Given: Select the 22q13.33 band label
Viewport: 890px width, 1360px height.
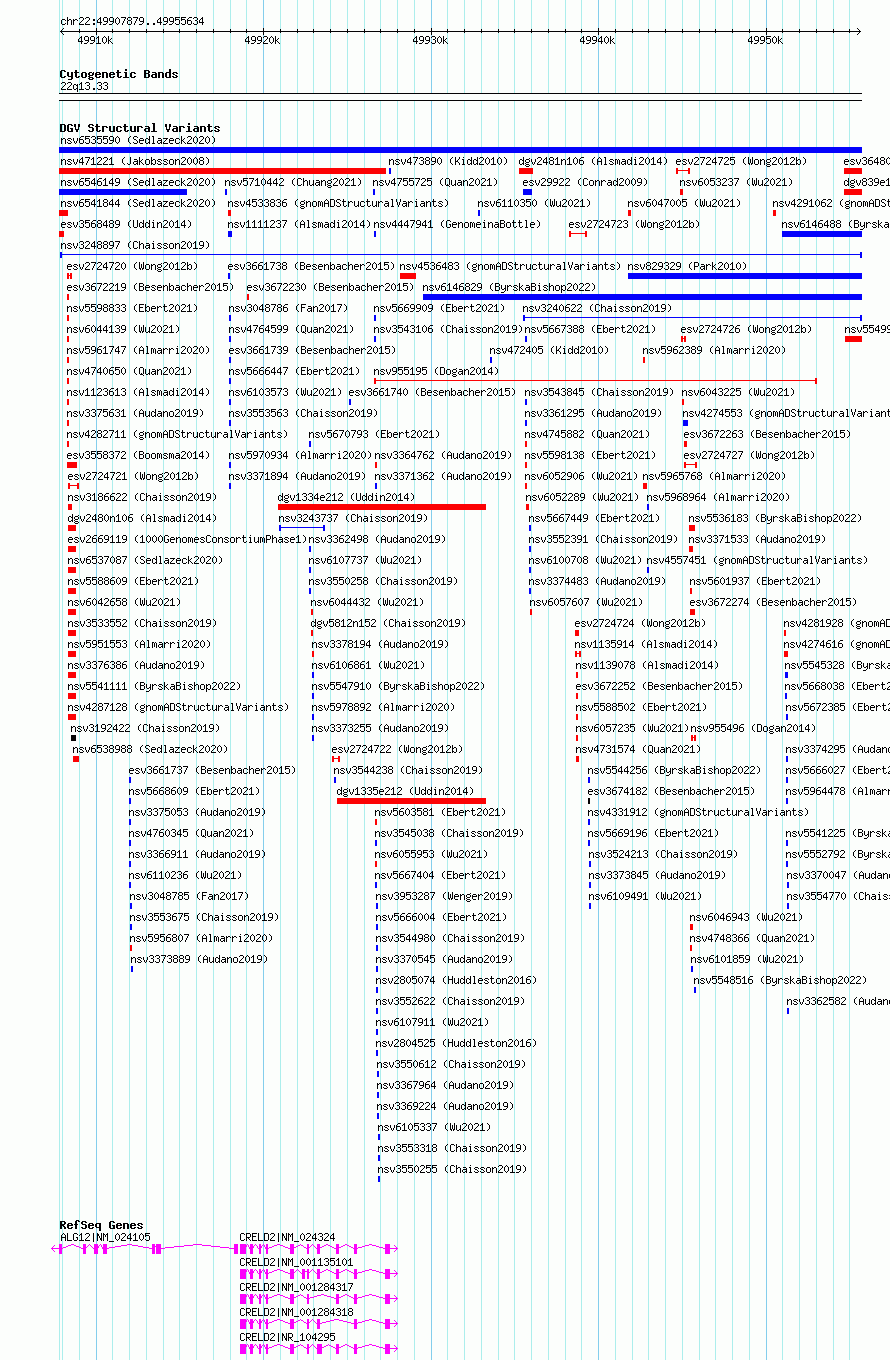Looking at the screenshot, I should point(84,87).
